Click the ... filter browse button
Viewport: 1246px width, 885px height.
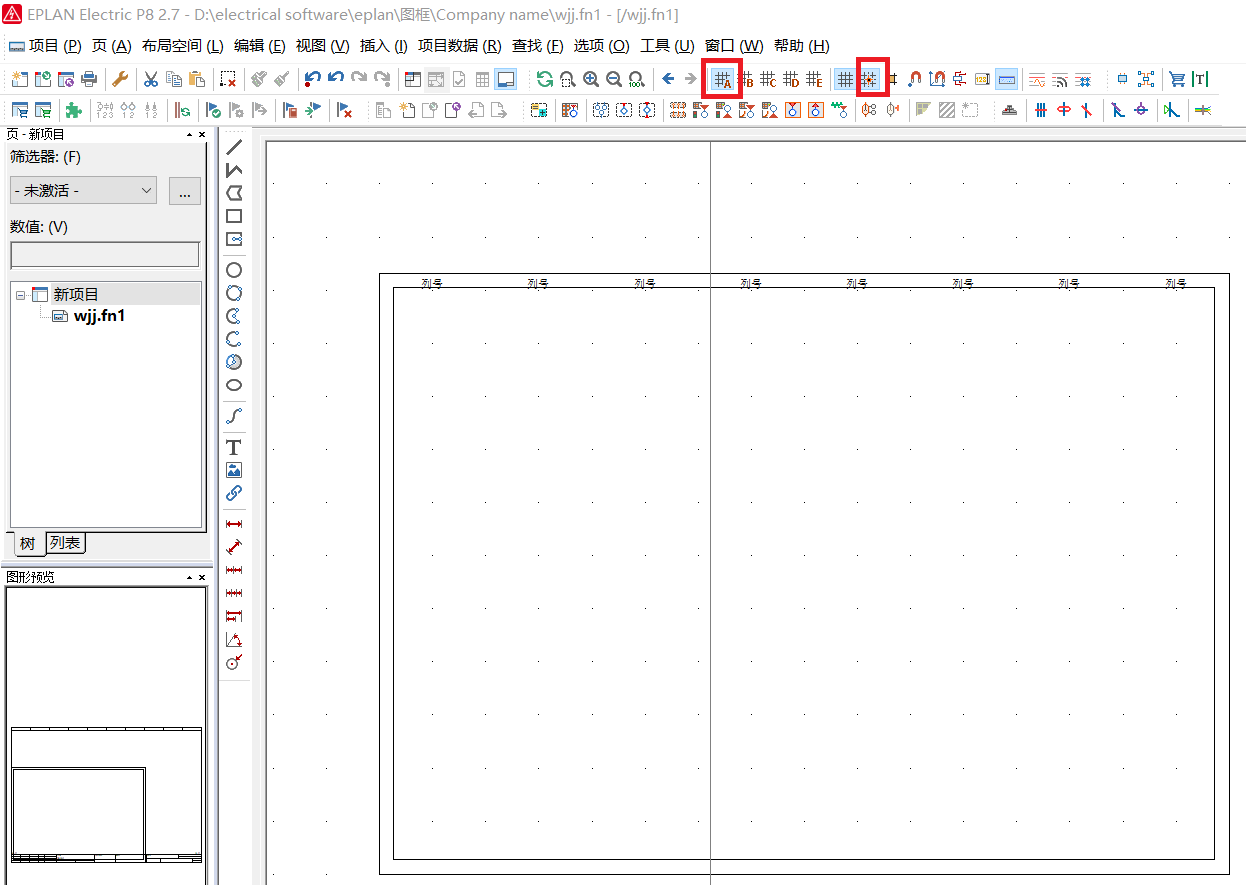(184, 191)
